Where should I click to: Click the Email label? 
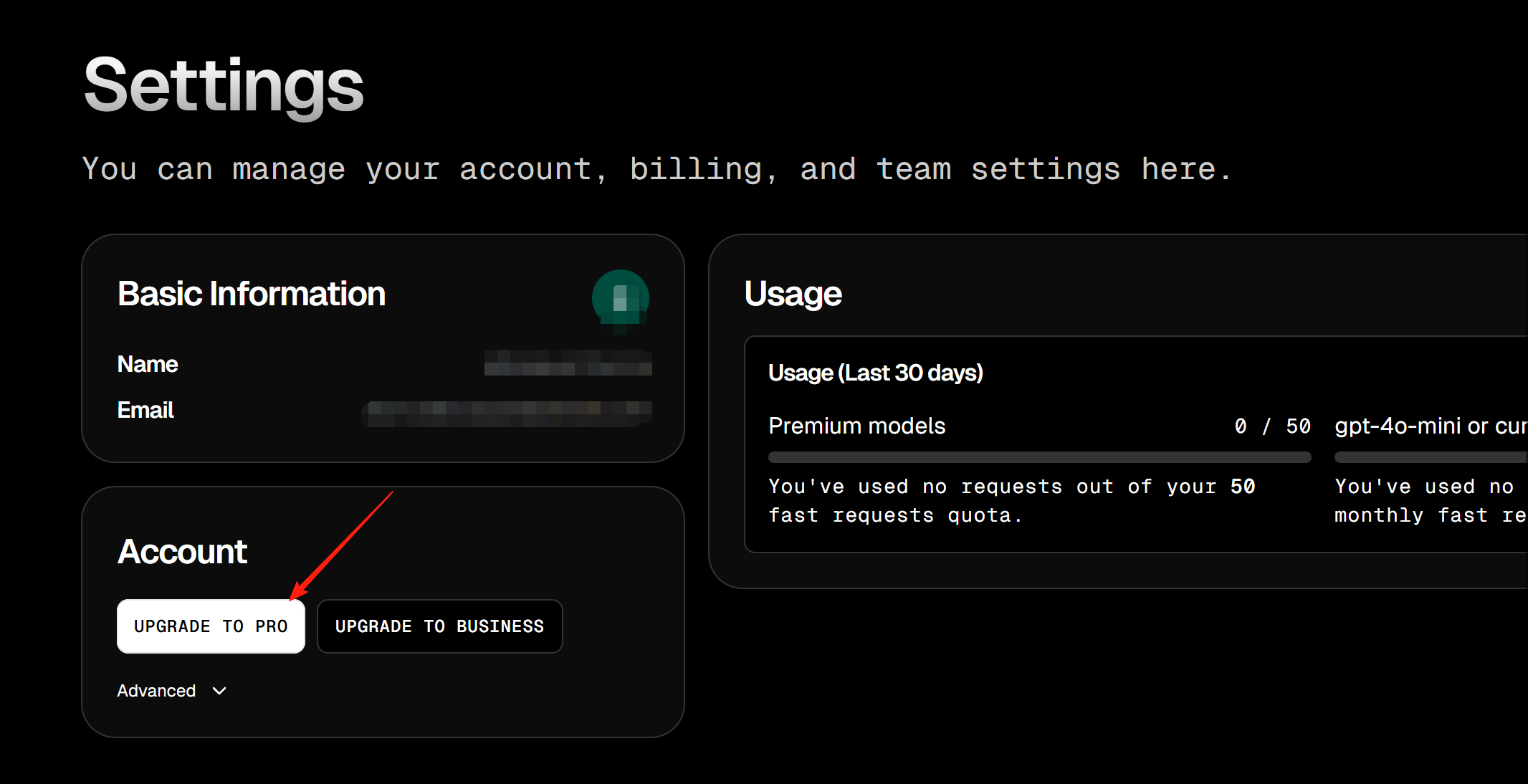[x=145, y=410]
